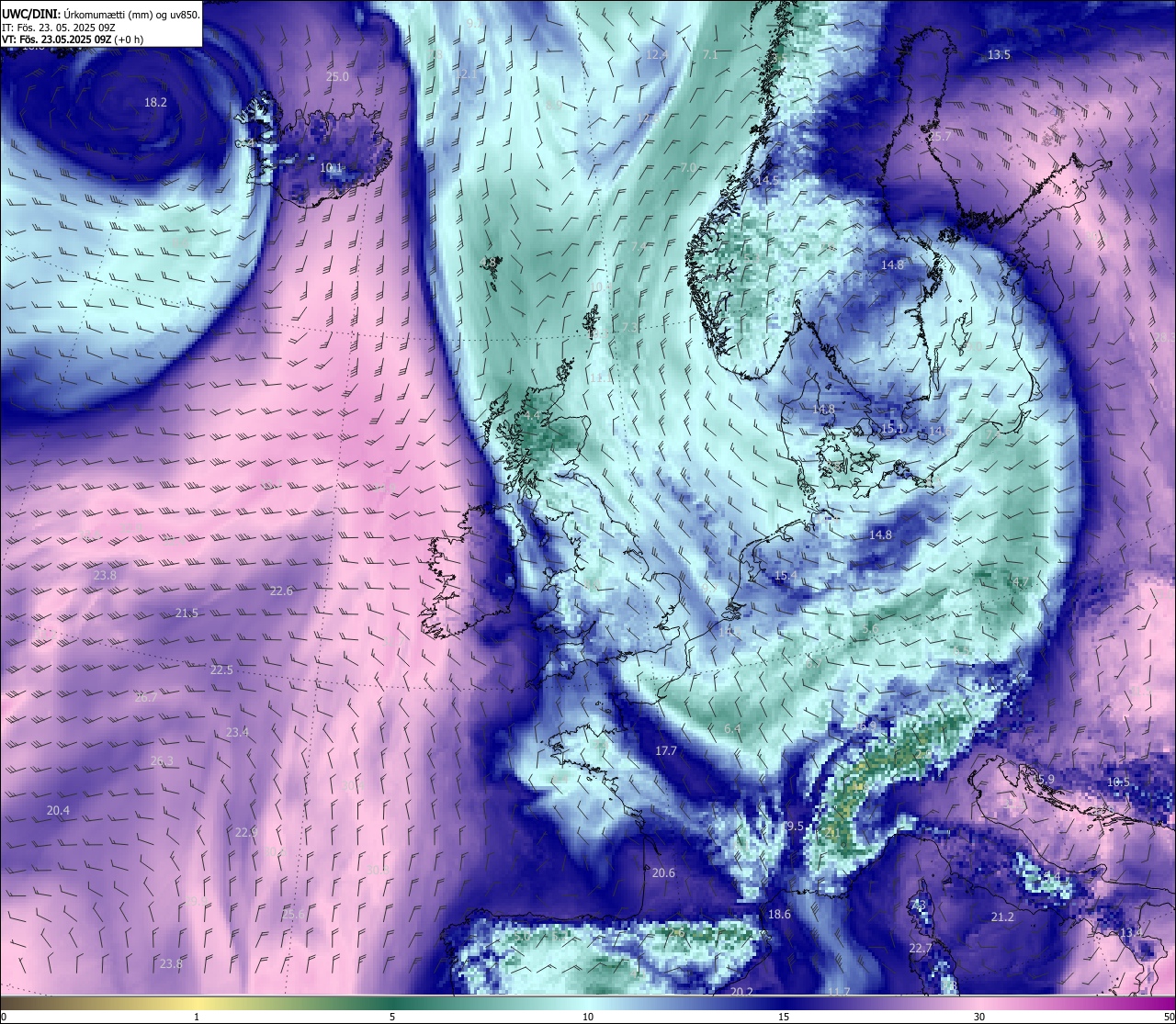Click the 7.1 value label
This screenshot has width=1176, height=1024.
click(x=710, y=54)
